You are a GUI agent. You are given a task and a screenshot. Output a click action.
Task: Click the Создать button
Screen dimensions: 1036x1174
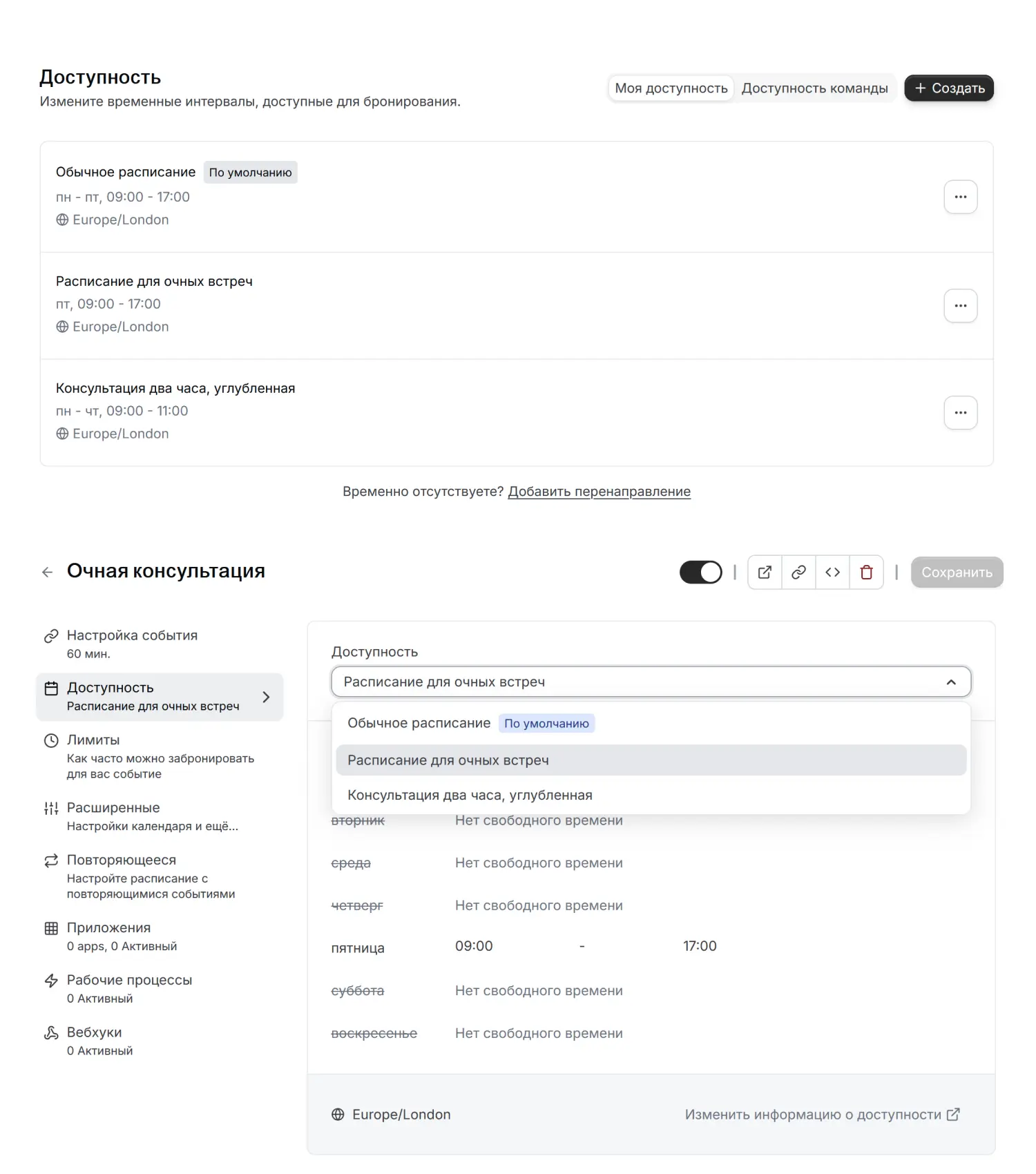[x=949, y=88]
